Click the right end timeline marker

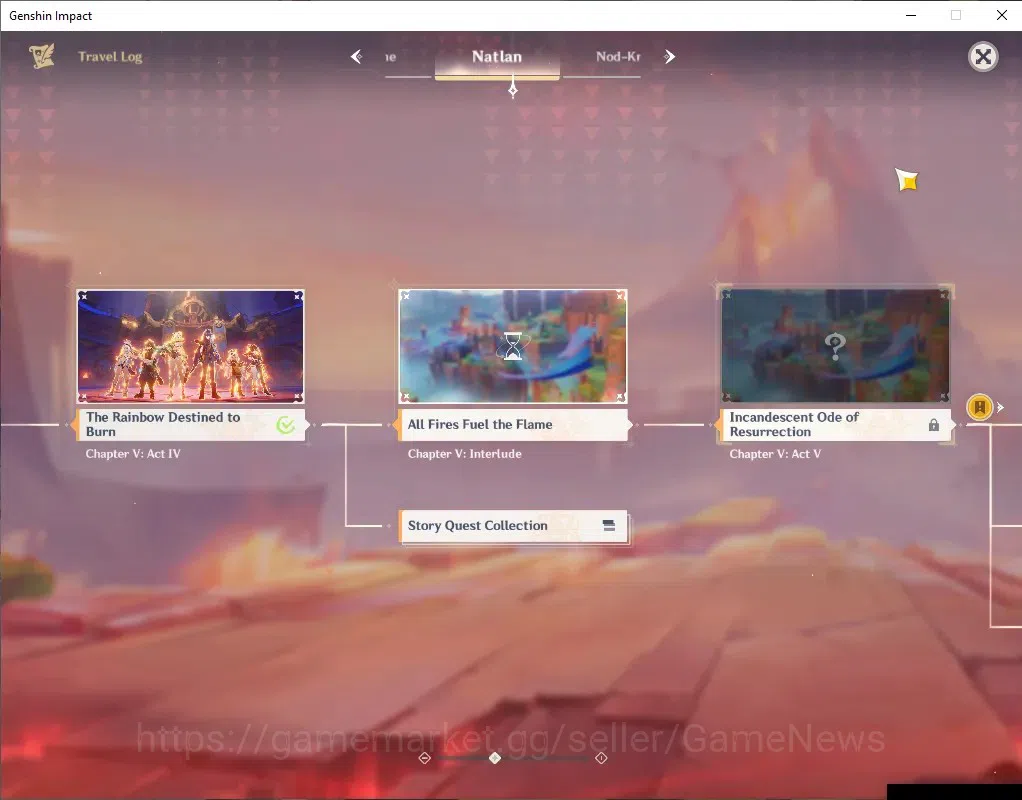tap(601, 758)
